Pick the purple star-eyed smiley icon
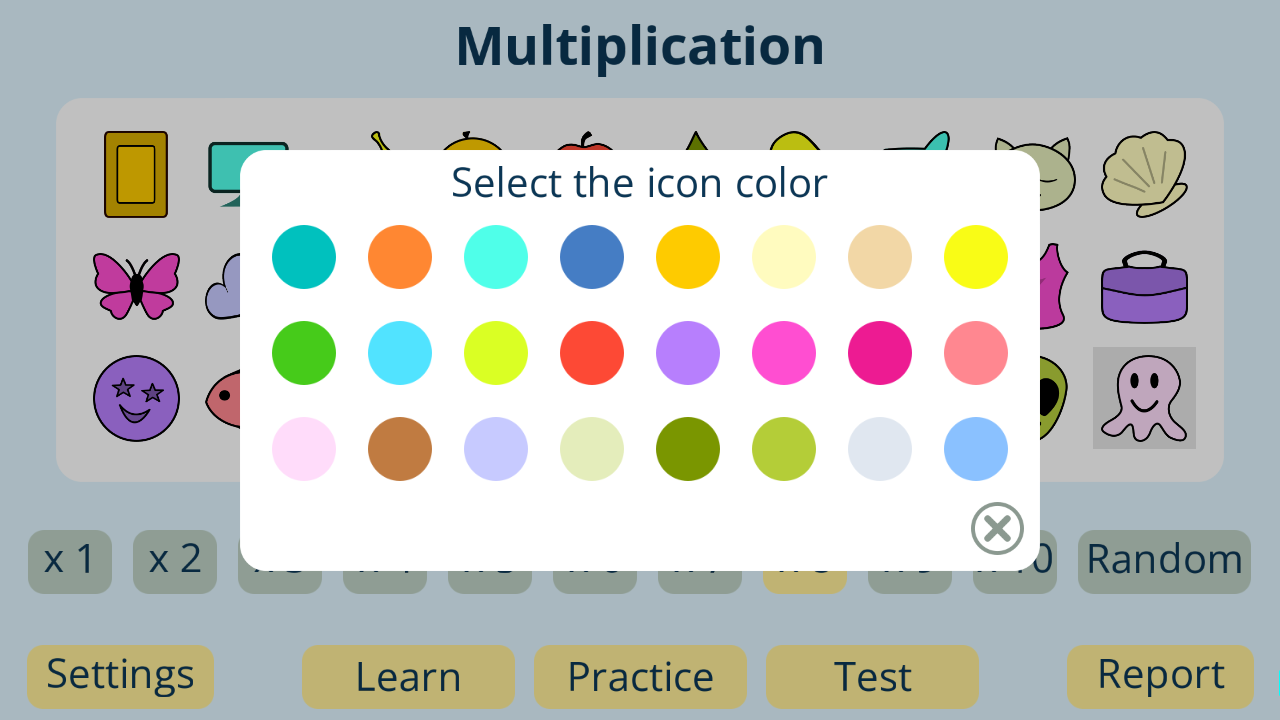 click(x=136, y=398)
